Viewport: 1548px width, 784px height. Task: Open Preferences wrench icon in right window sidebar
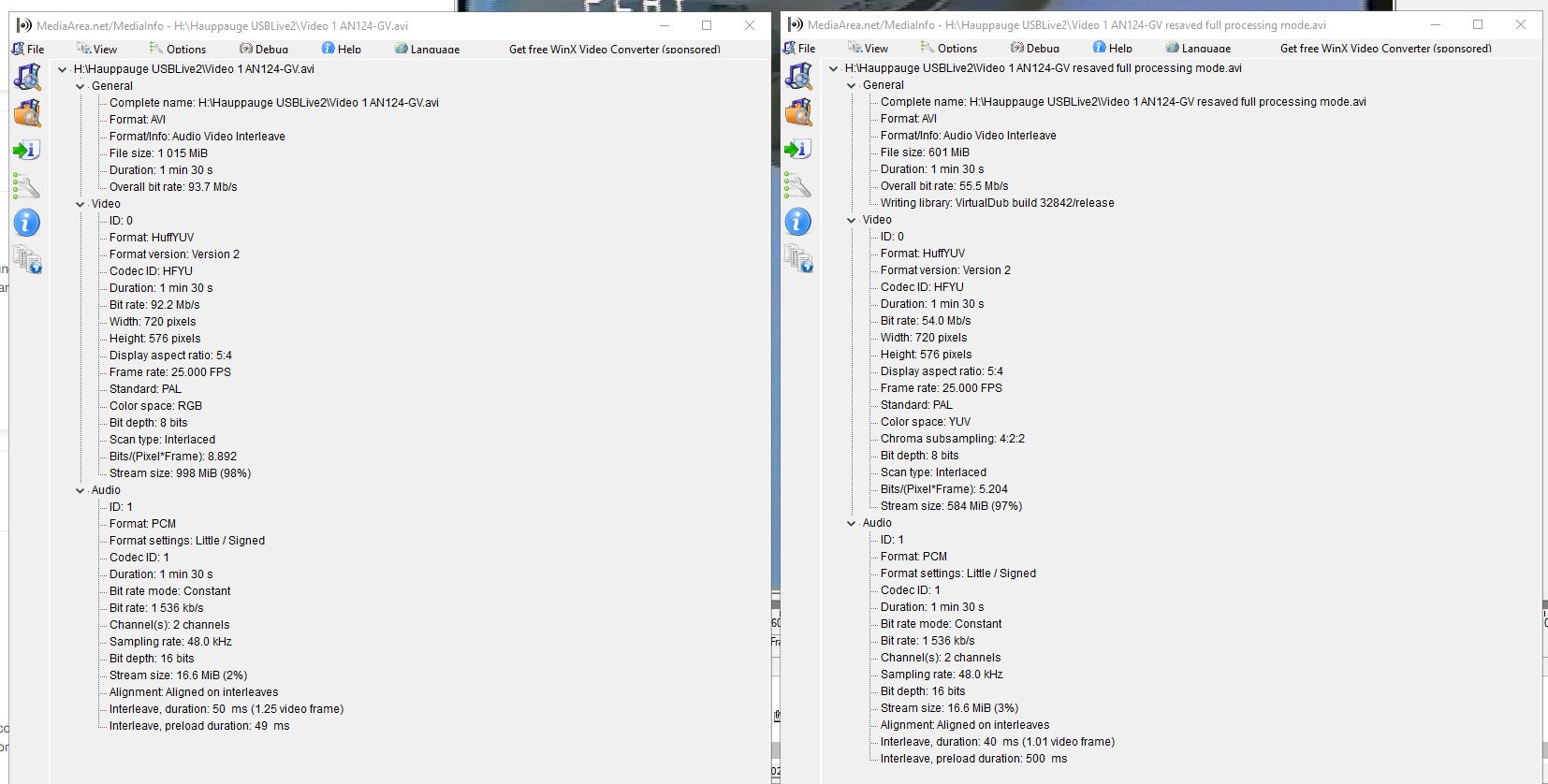click(x=798, y=185)
